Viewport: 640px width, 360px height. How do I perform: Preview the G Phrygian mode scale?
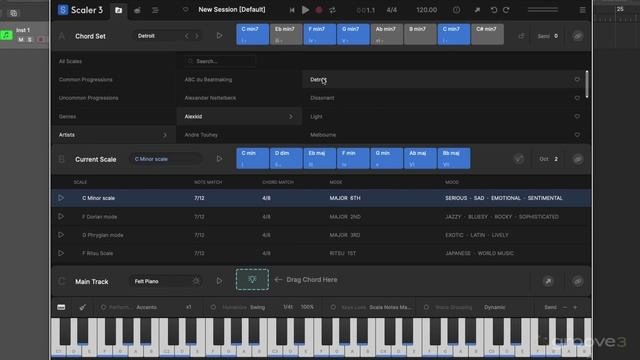pos(61,235)
